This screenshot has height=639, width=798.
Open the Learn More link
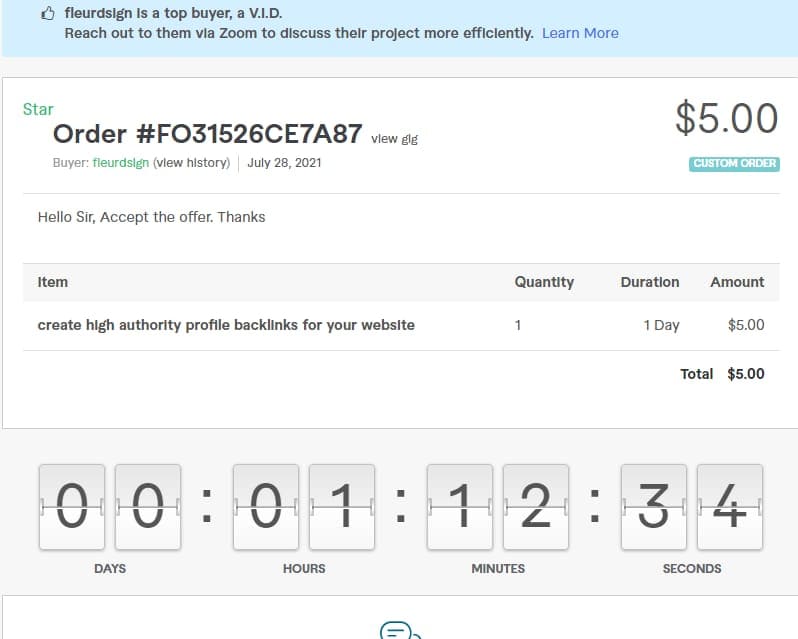tap(580, 33)
